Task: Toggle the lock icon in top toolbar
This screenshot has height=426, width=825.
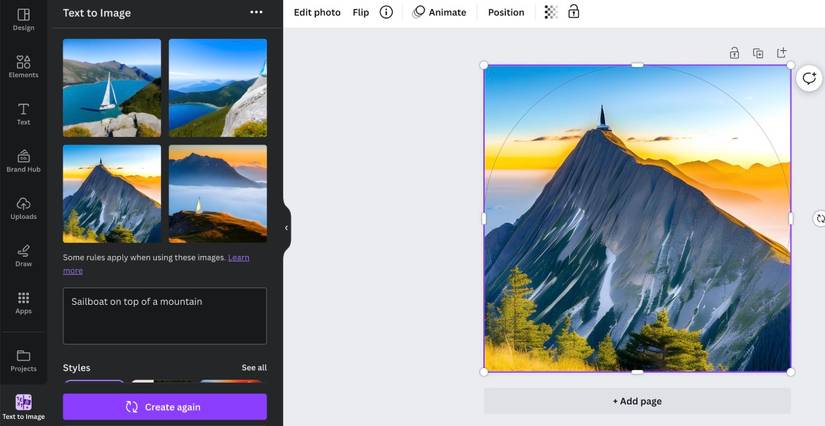Action: 574,12
